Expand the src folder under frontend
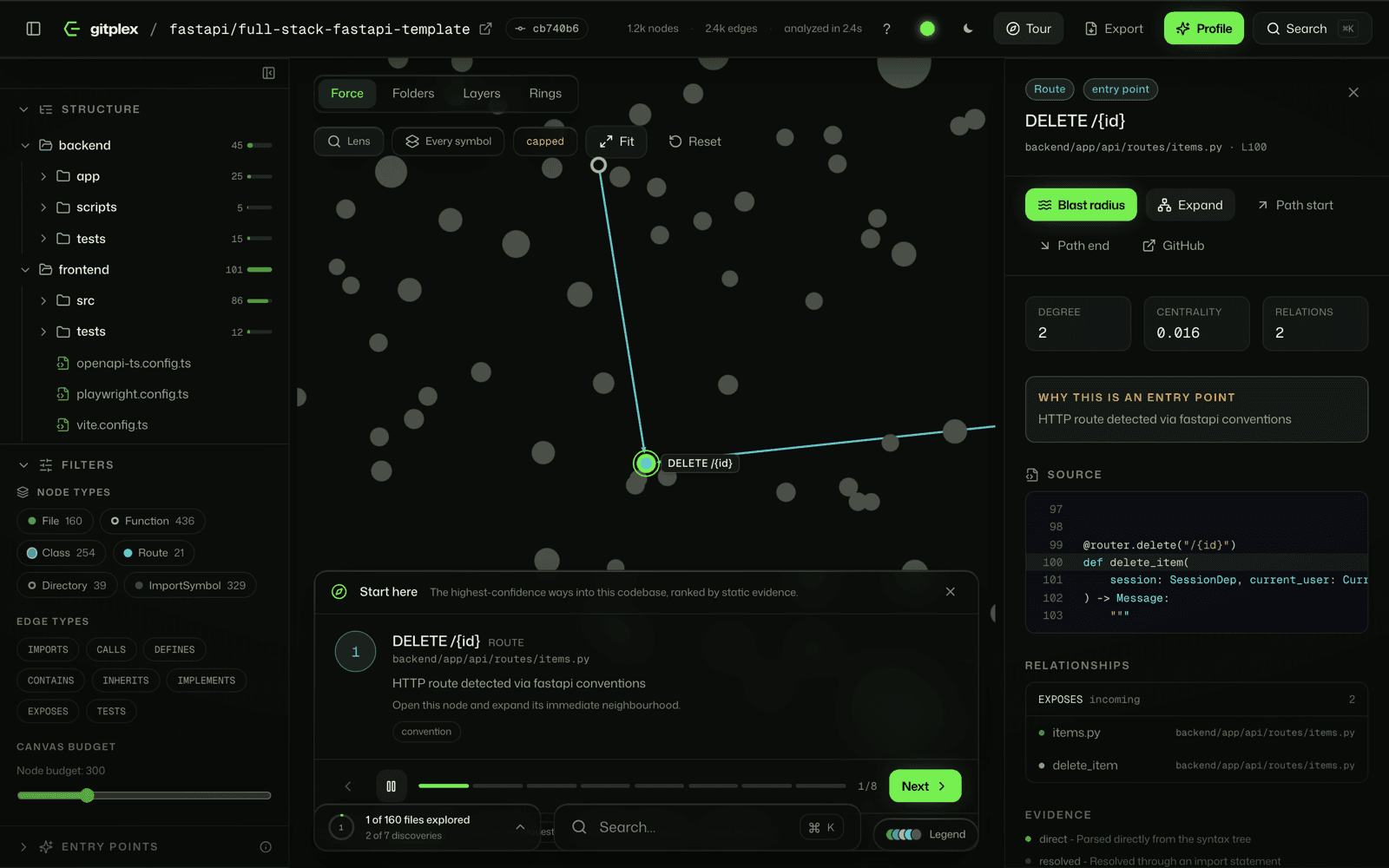1389x868 pixels. coord(43,301)
